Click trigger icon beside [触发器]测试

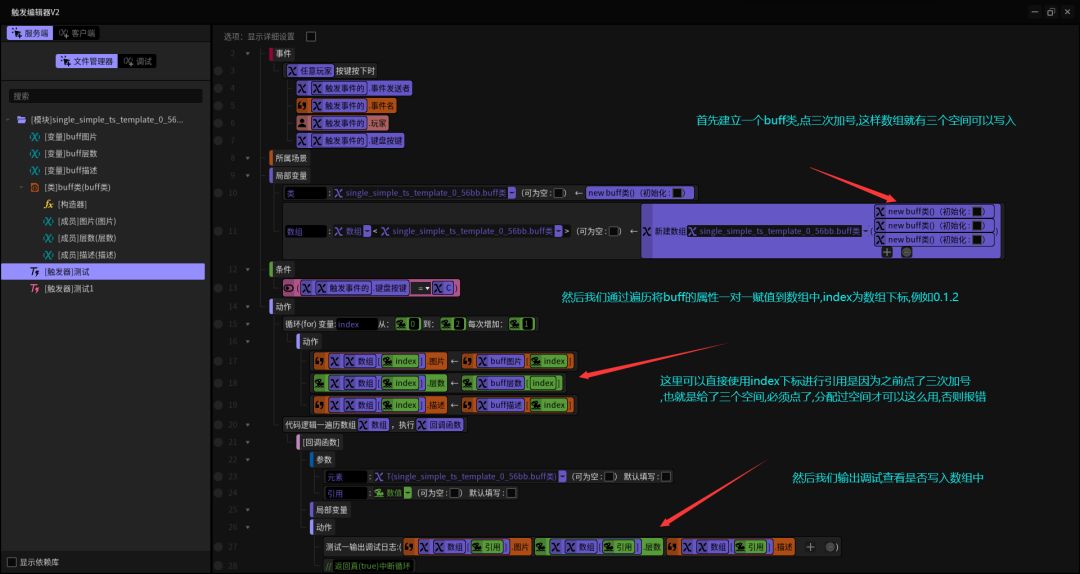pos(34,271)
